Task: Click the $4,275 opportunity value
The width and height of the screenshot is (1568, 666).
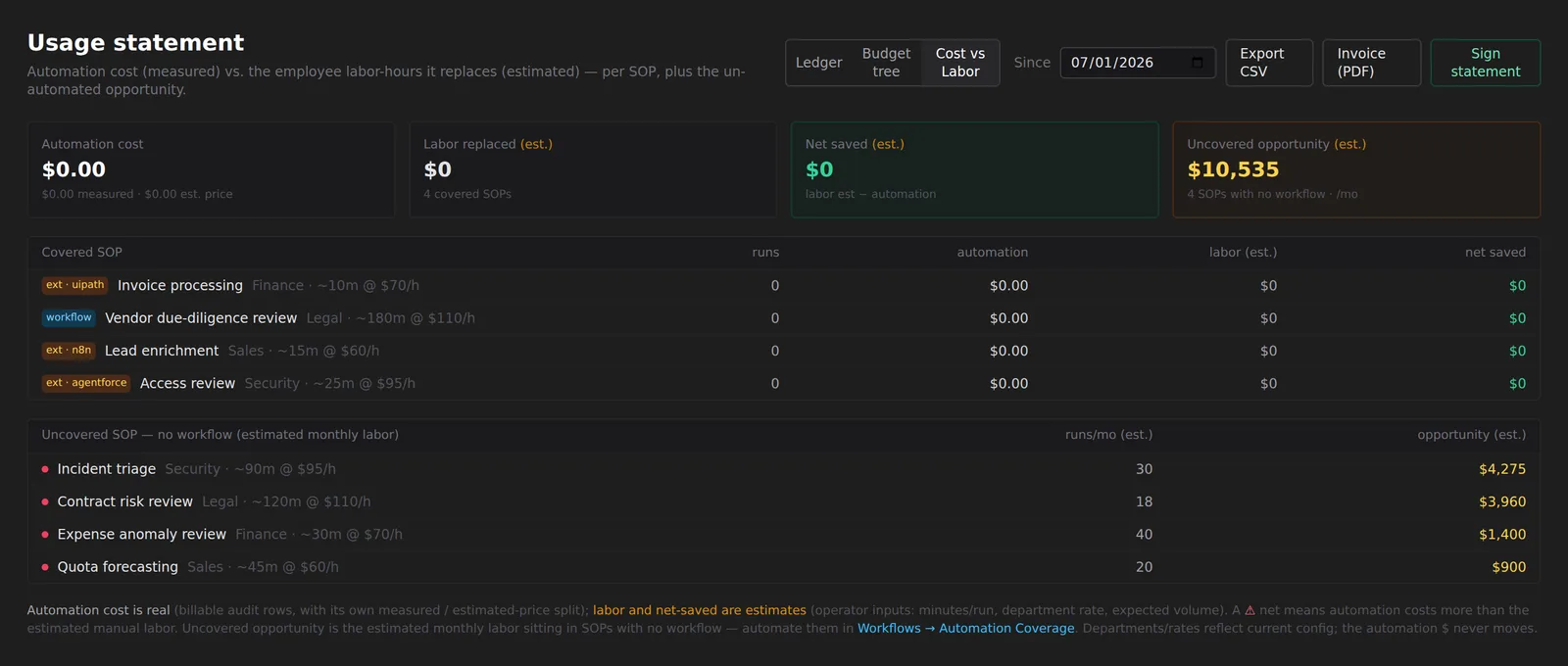Action: [1502, 469]
